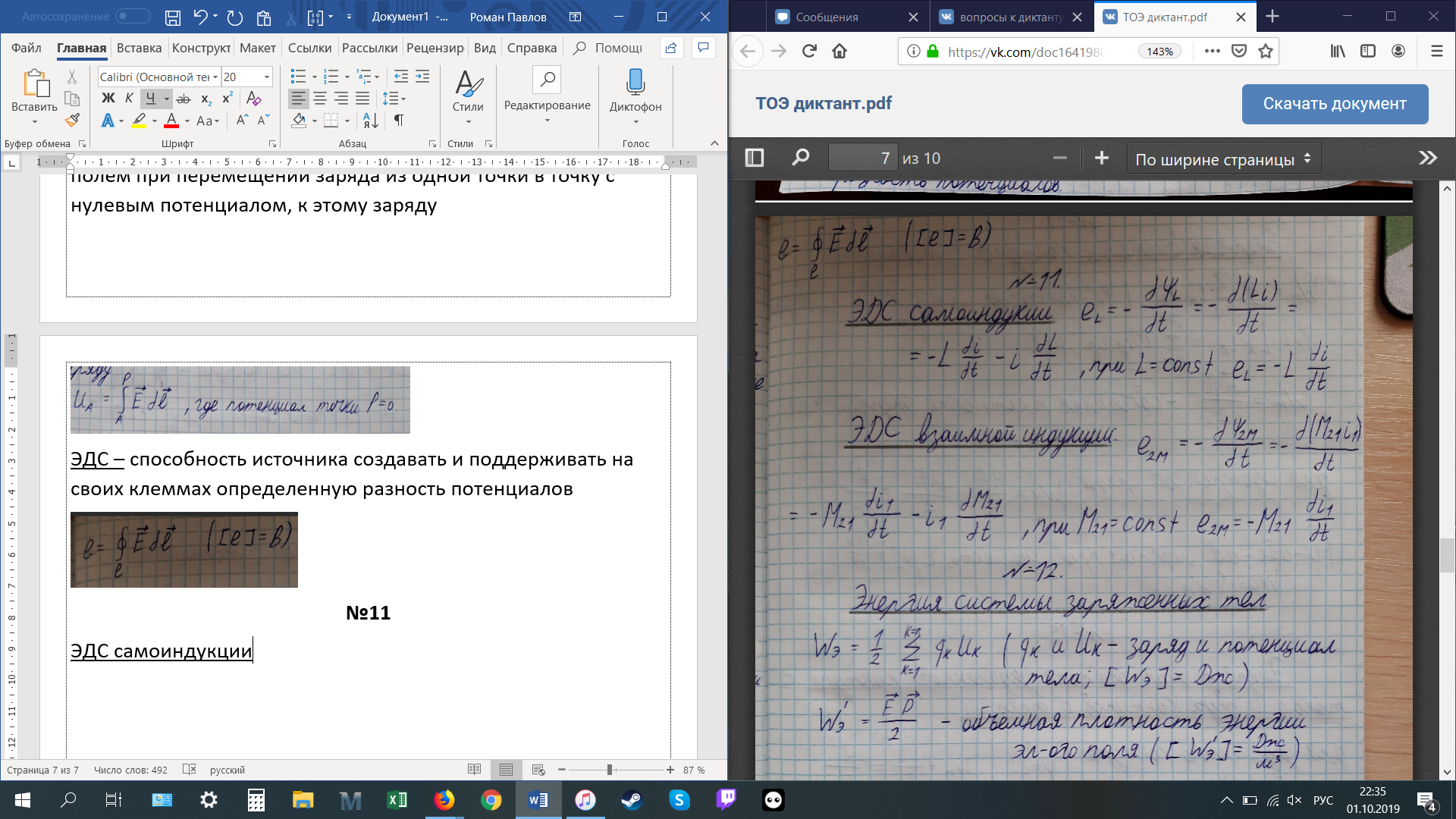Sort paragraphs A to Z

371,121
